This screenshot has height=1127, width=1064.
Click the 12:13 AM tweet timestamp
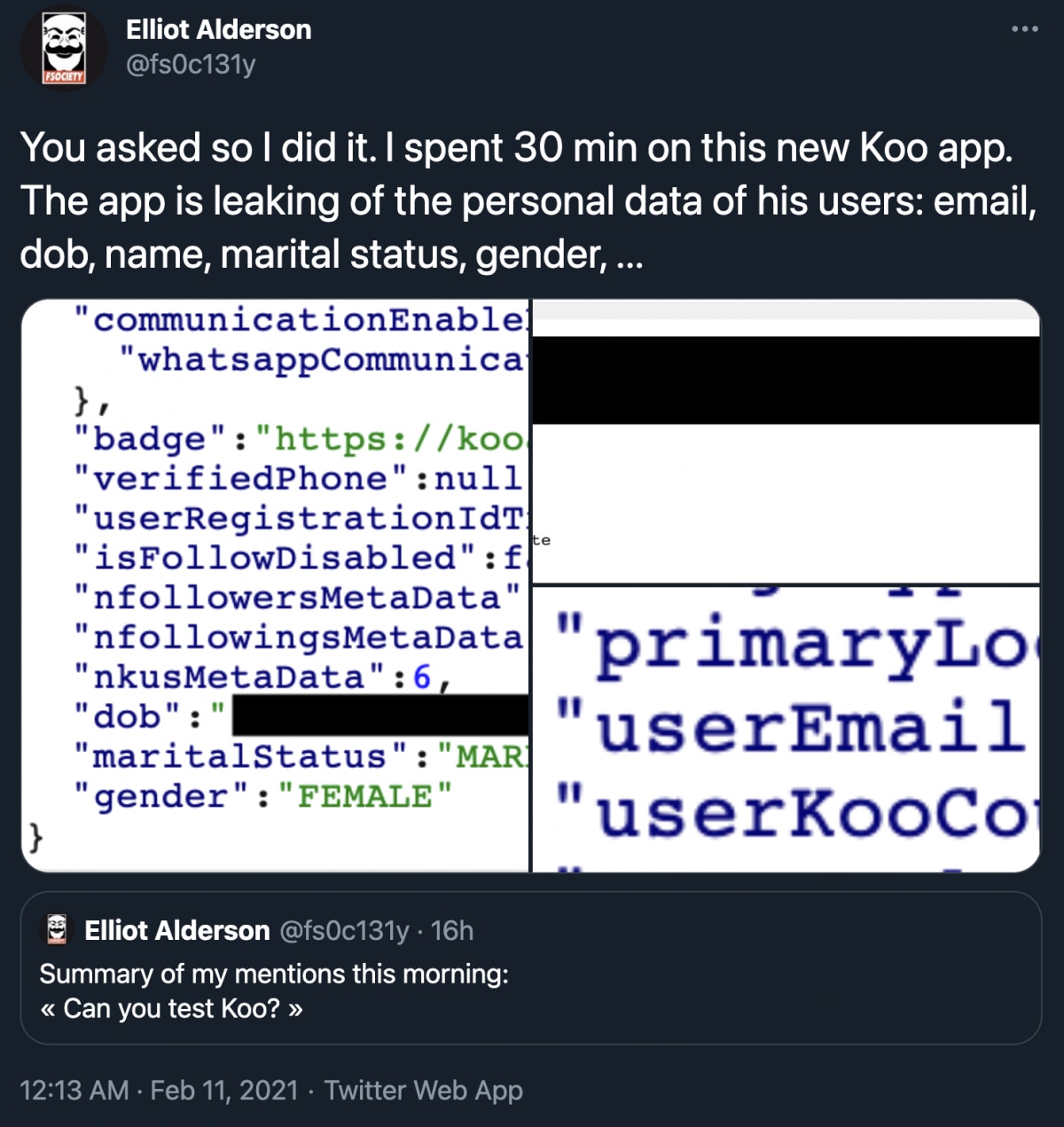point(74,1090)
